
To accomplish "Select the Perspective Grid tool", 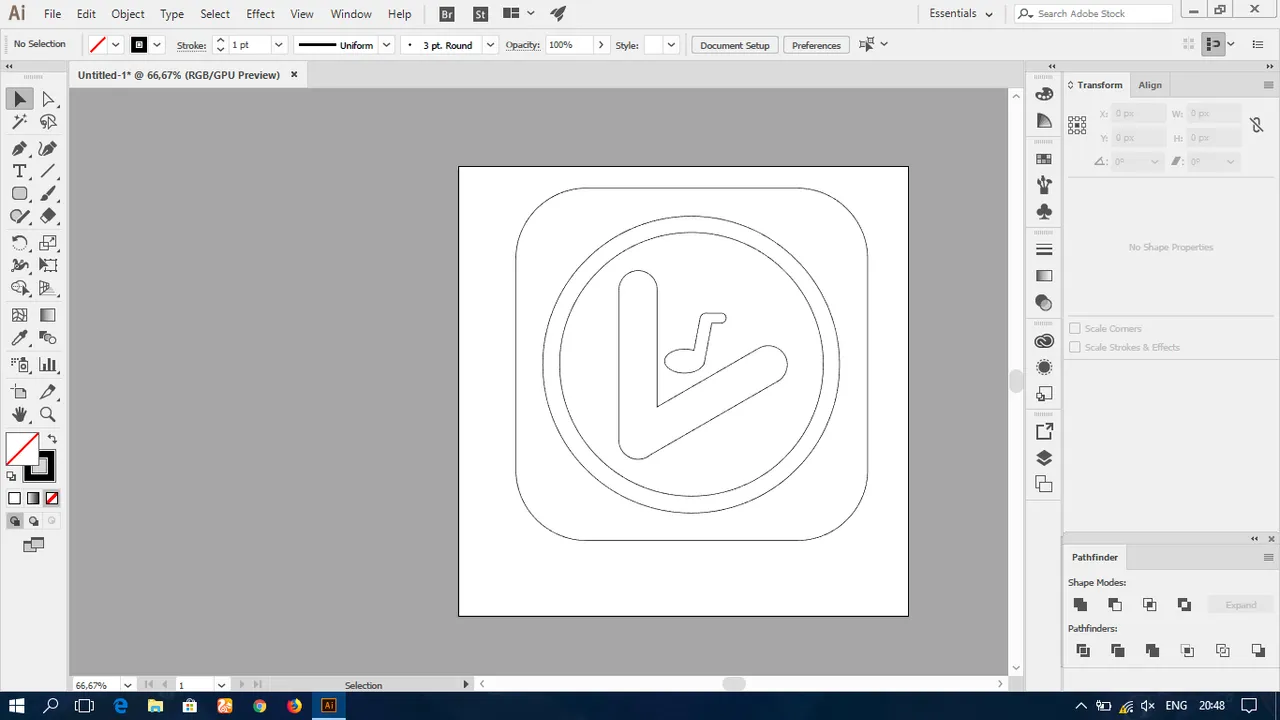I will pos(48,288).
